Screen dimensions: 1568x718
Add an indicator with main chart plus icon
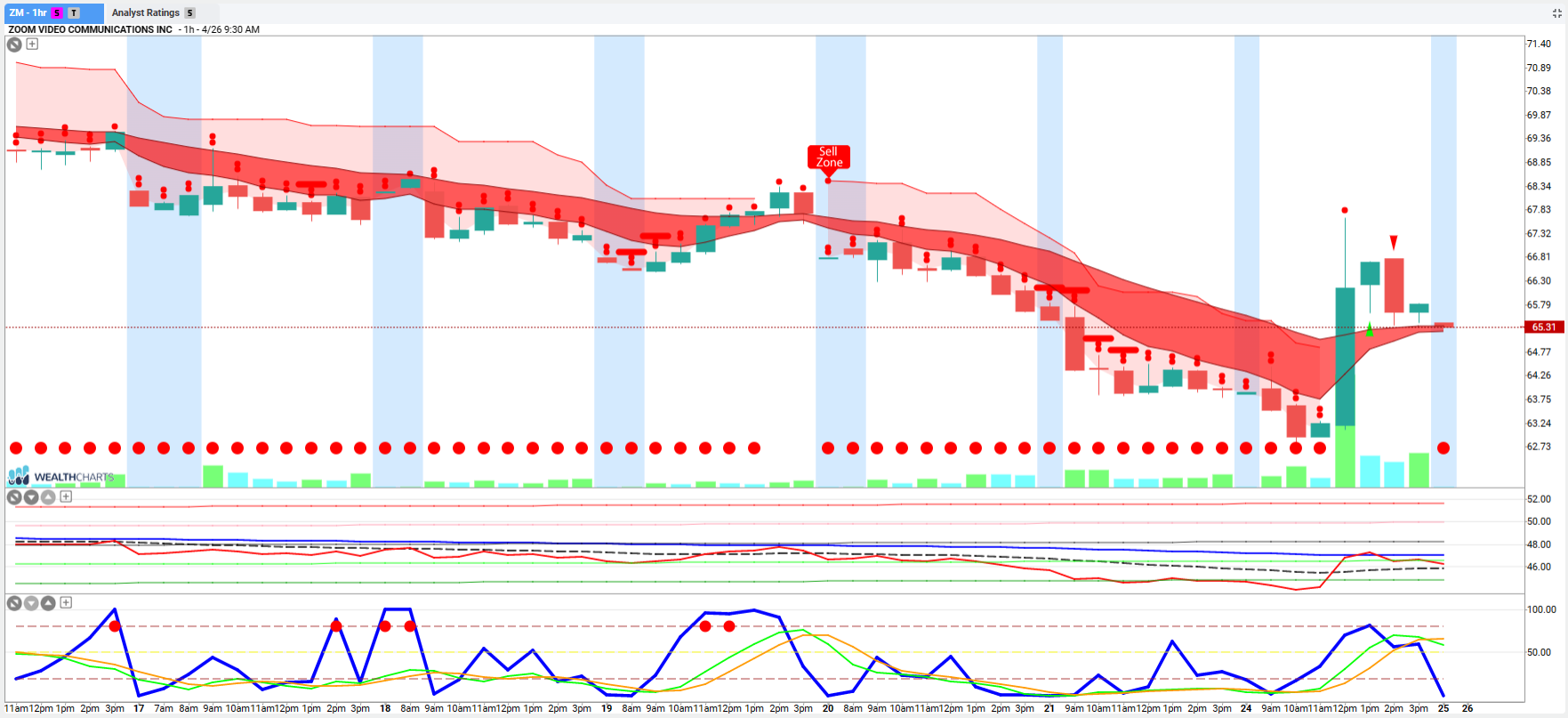click(x=32, y=44)
